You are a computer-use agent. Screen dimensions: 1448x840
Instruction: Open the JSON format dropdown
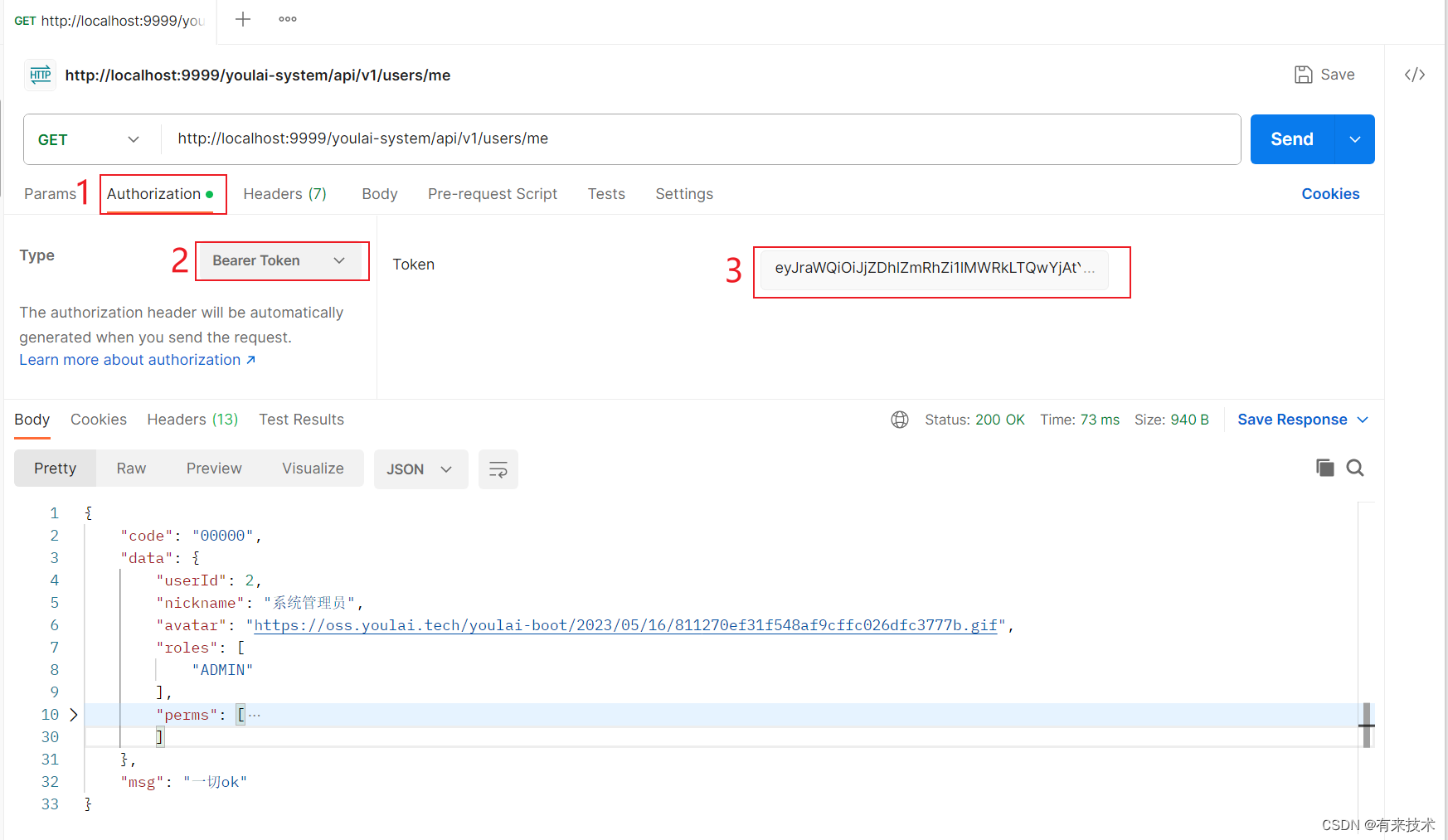click(x=420, y=469)
